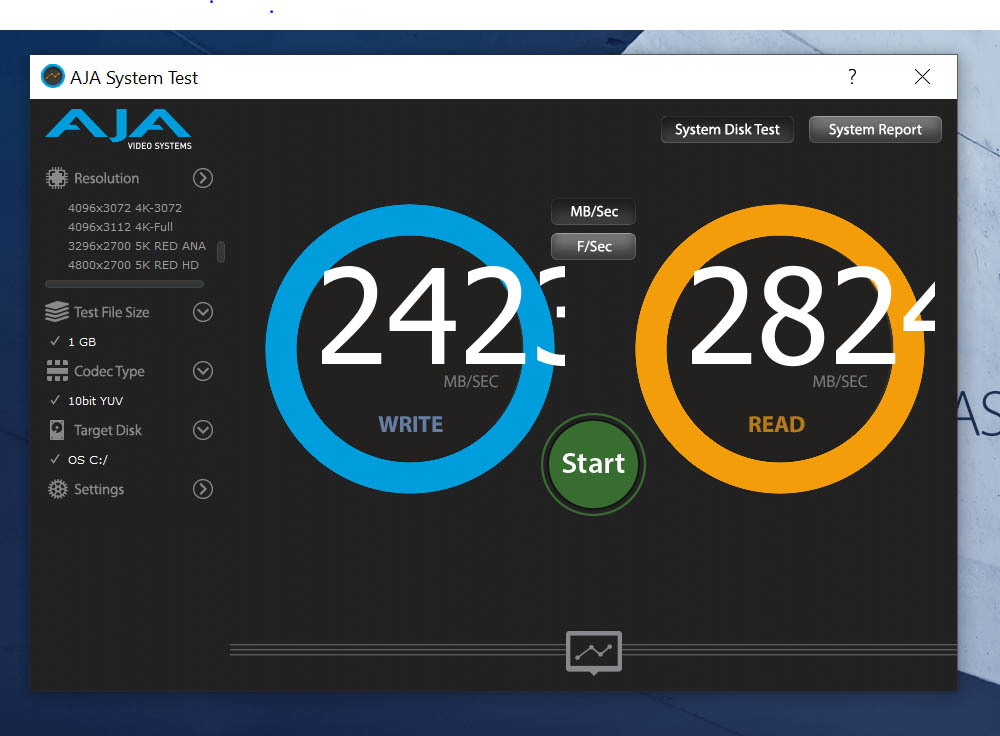Click the Test File Size stack icon
This screenshot has height=736, width=1000.
(57, 312)
